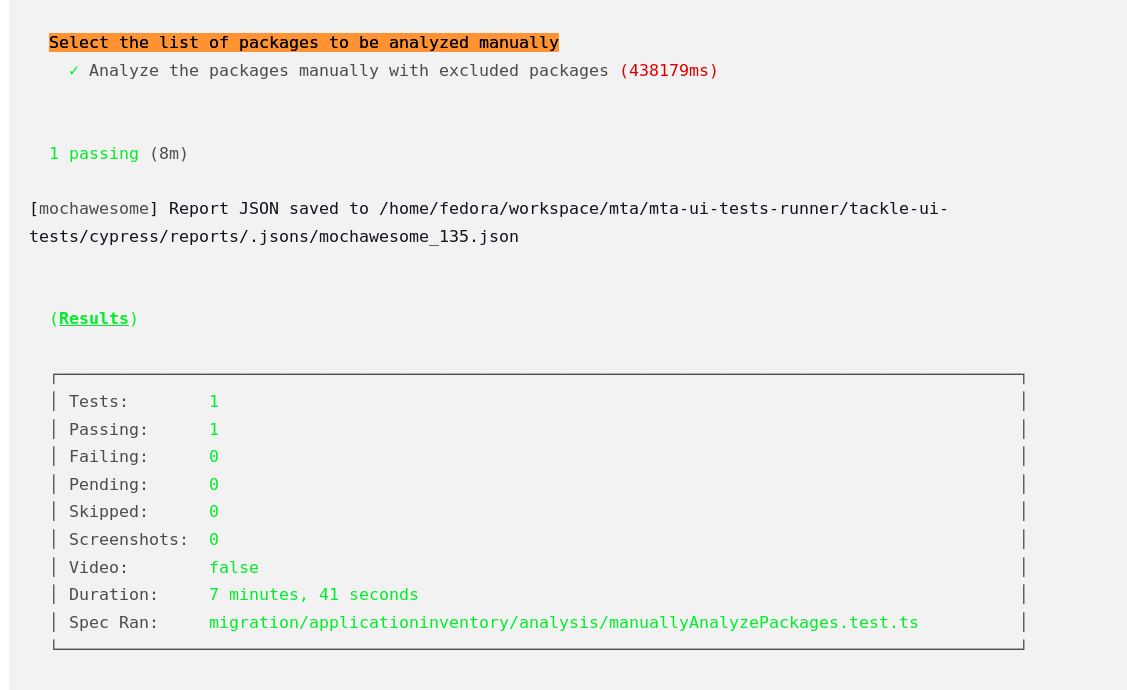Click the green checkmark beside the passed test
Image resolution: width=1127 pixels, height=690 pixels.
(74, 71)
